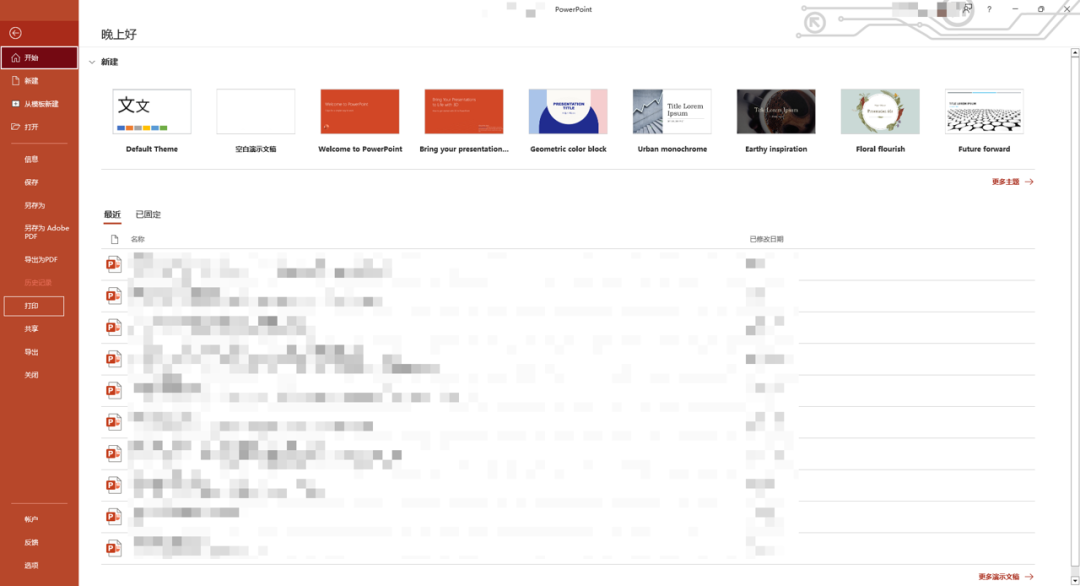Sort by 已修改日期 column header
1080x586 pixels.
767,239
